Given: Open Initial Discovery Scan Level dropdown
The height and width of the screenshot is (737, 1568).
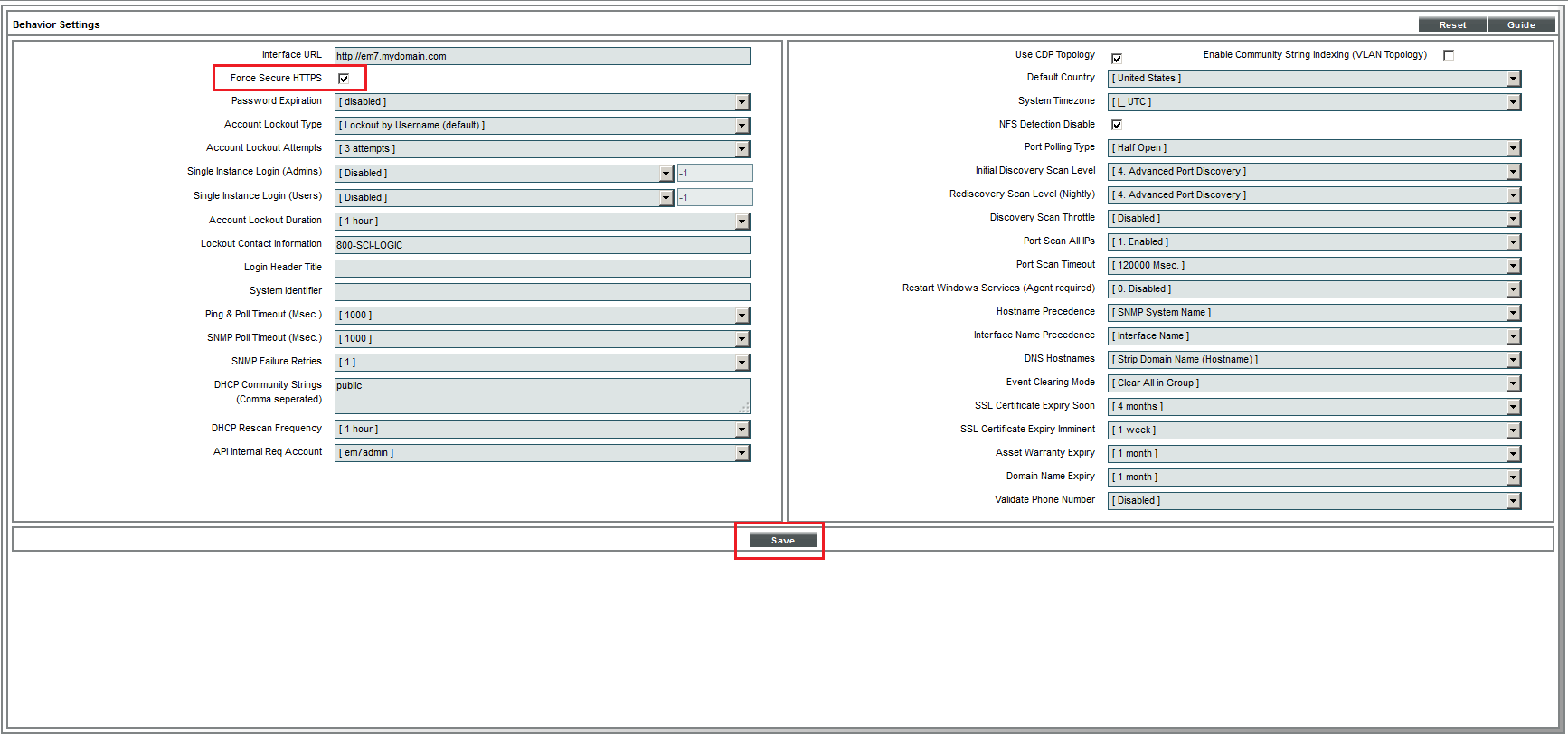Looking at the screenshot, I should pos(1315,172).
